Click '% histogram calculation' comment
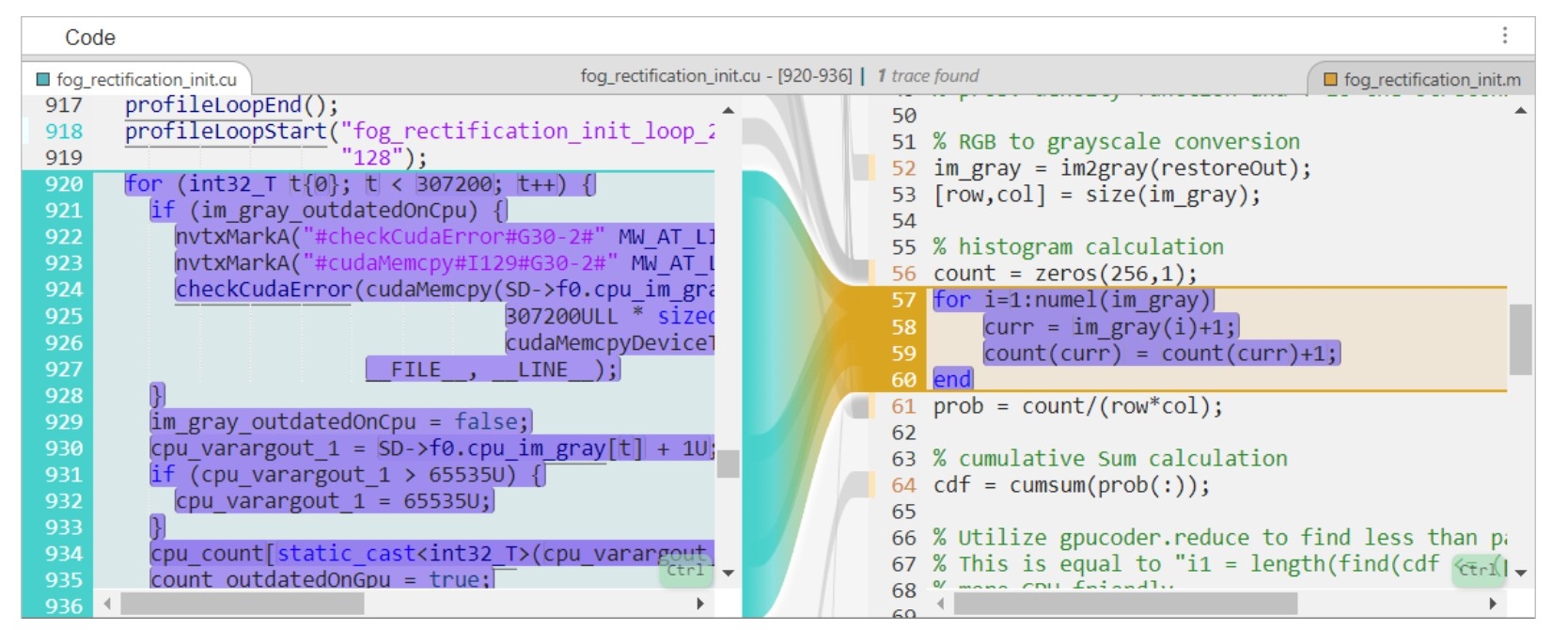 click(1078, 246)
